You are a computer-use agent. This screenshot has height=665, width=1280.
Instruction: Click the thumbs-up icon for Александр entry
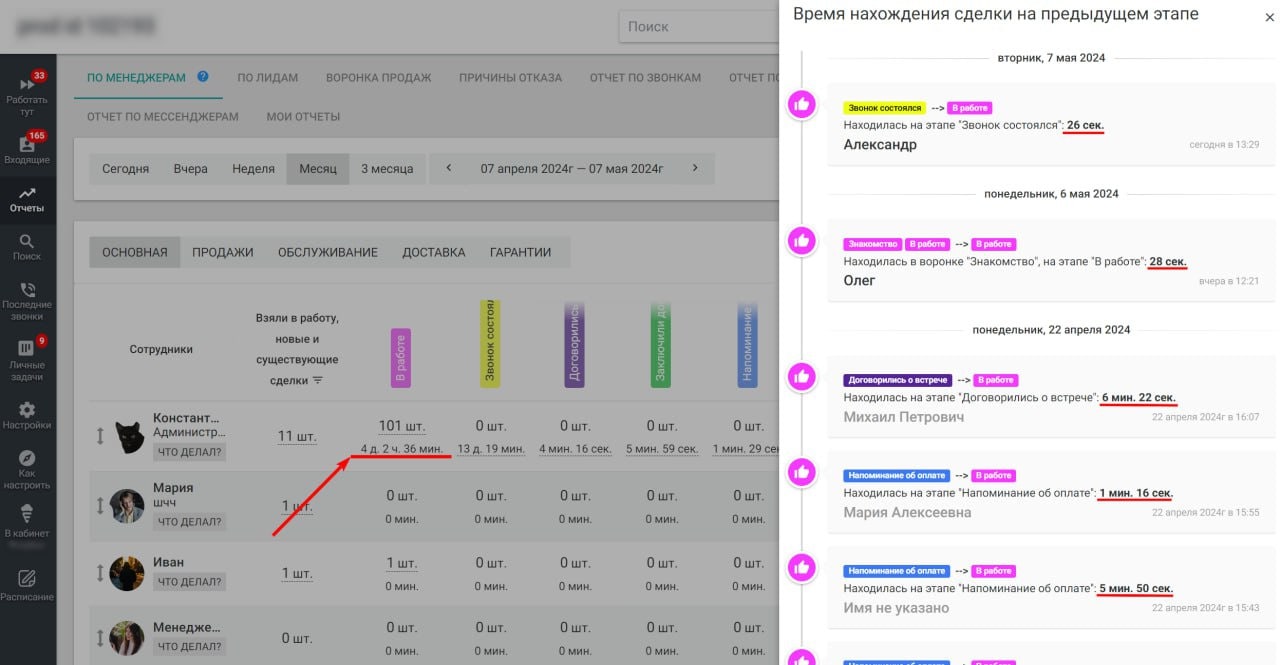pyautogui.click(x=801, y=103)
